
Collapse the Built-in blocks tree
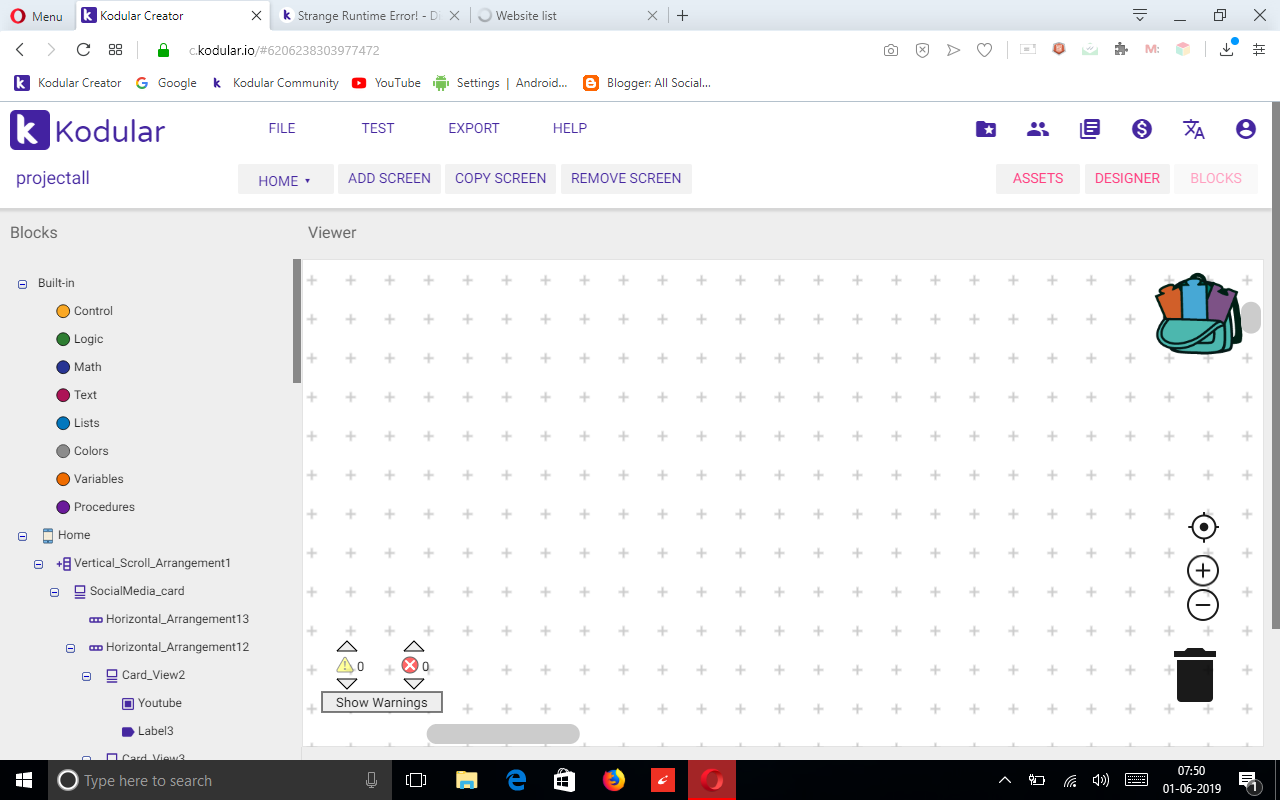coord(22,284)
